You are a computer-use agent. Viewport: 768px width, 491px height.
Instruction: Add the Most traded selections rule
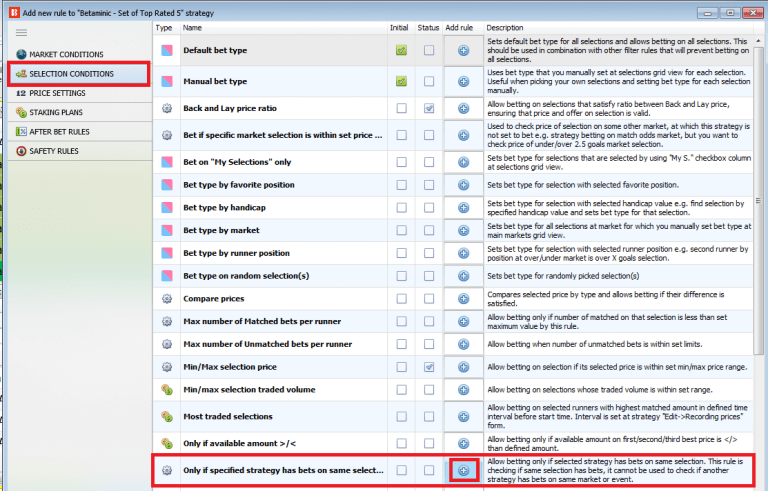(464, 414)
